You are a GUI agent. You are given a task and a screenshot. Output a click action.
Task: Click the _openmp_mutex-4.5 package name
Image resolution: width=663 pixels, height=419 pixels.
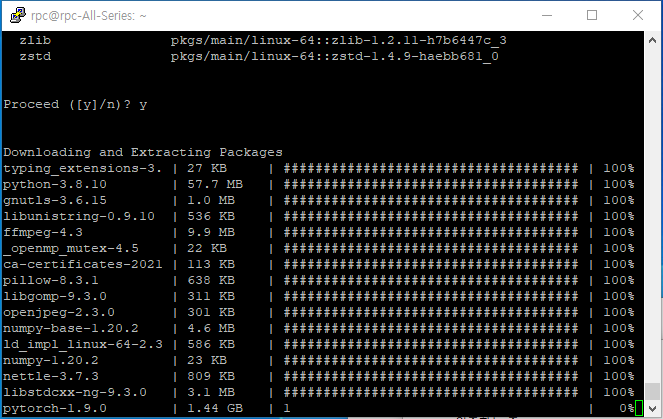point(71,249)
